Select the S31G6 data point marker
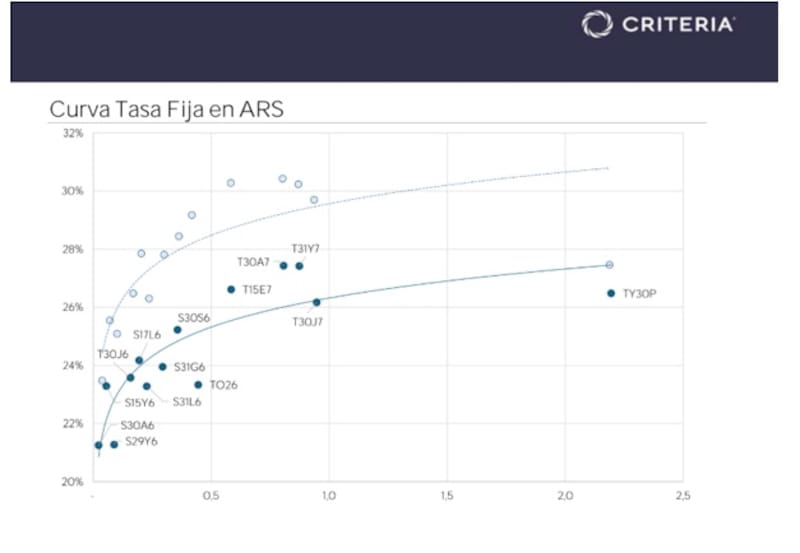This screenshot has height=553, width=800. coord(162,367)
